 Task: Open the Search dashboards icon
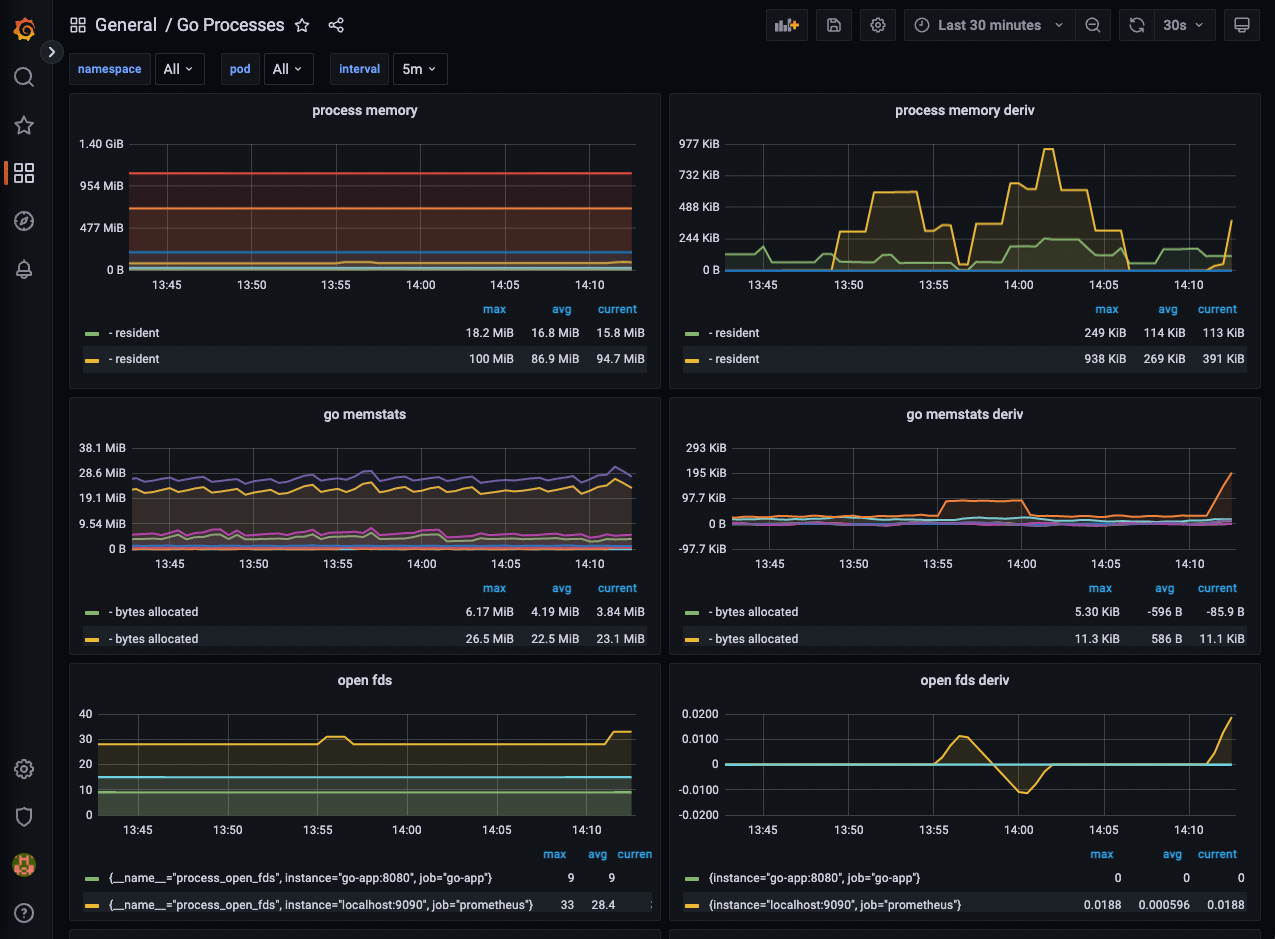pos(24,77)
